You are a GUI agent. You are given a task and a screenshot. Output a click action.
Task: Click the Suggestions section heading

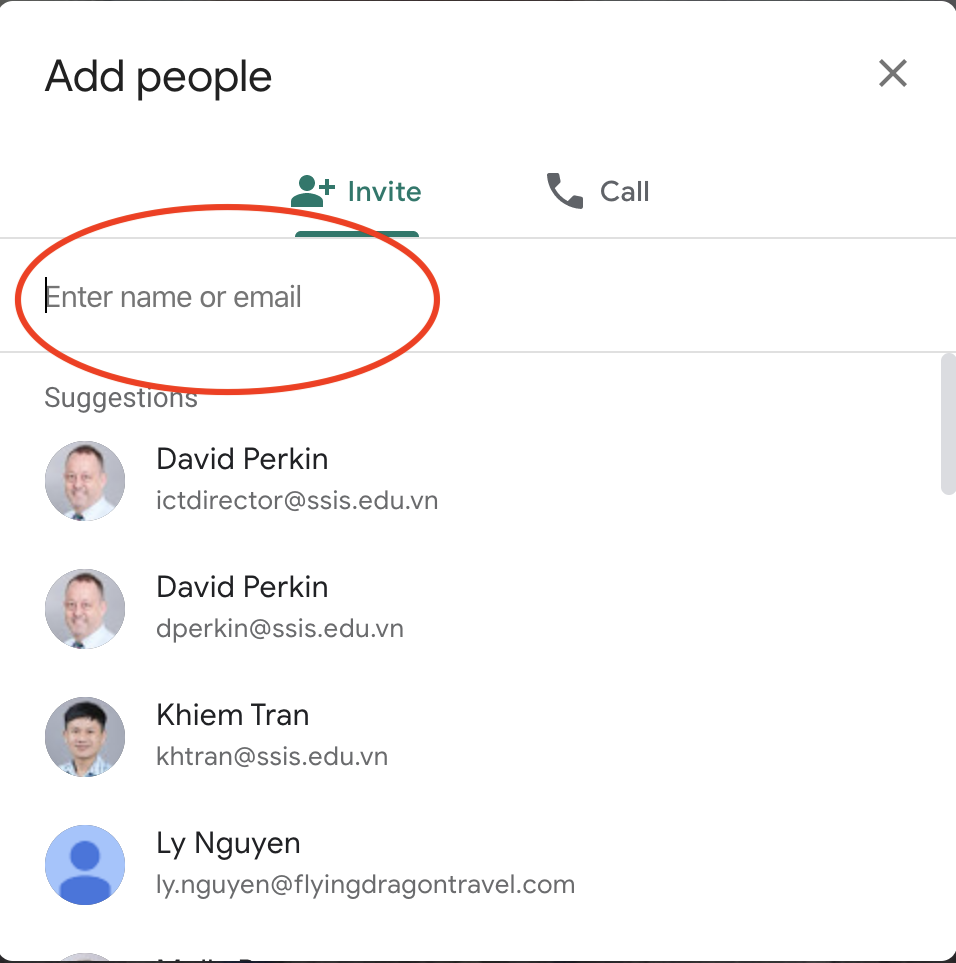tap(121, 398)
